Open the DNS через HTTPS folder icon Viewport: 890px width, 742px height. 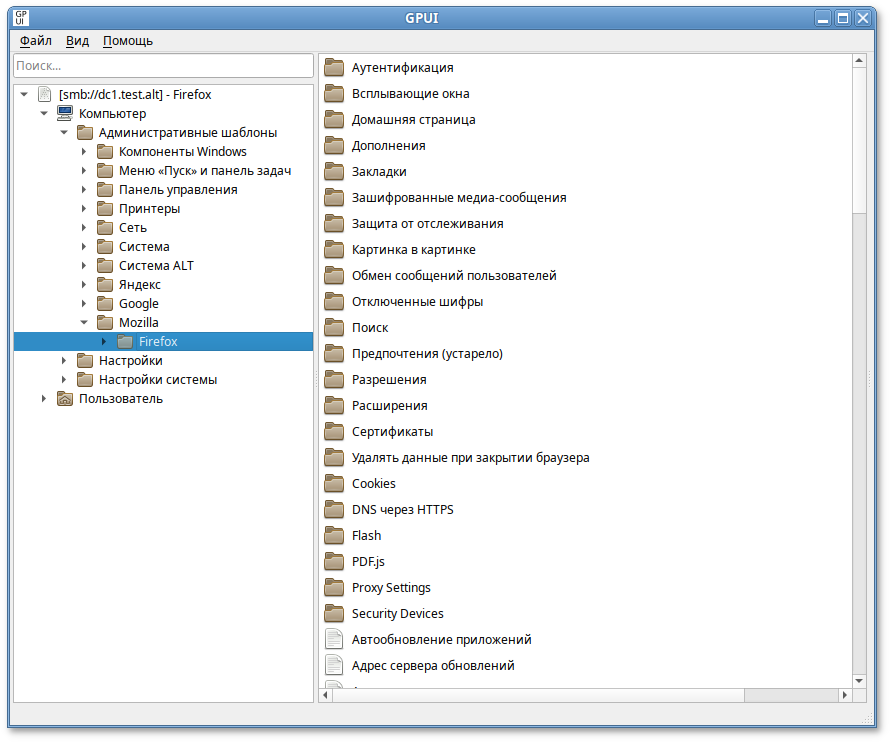coord(334,509)
